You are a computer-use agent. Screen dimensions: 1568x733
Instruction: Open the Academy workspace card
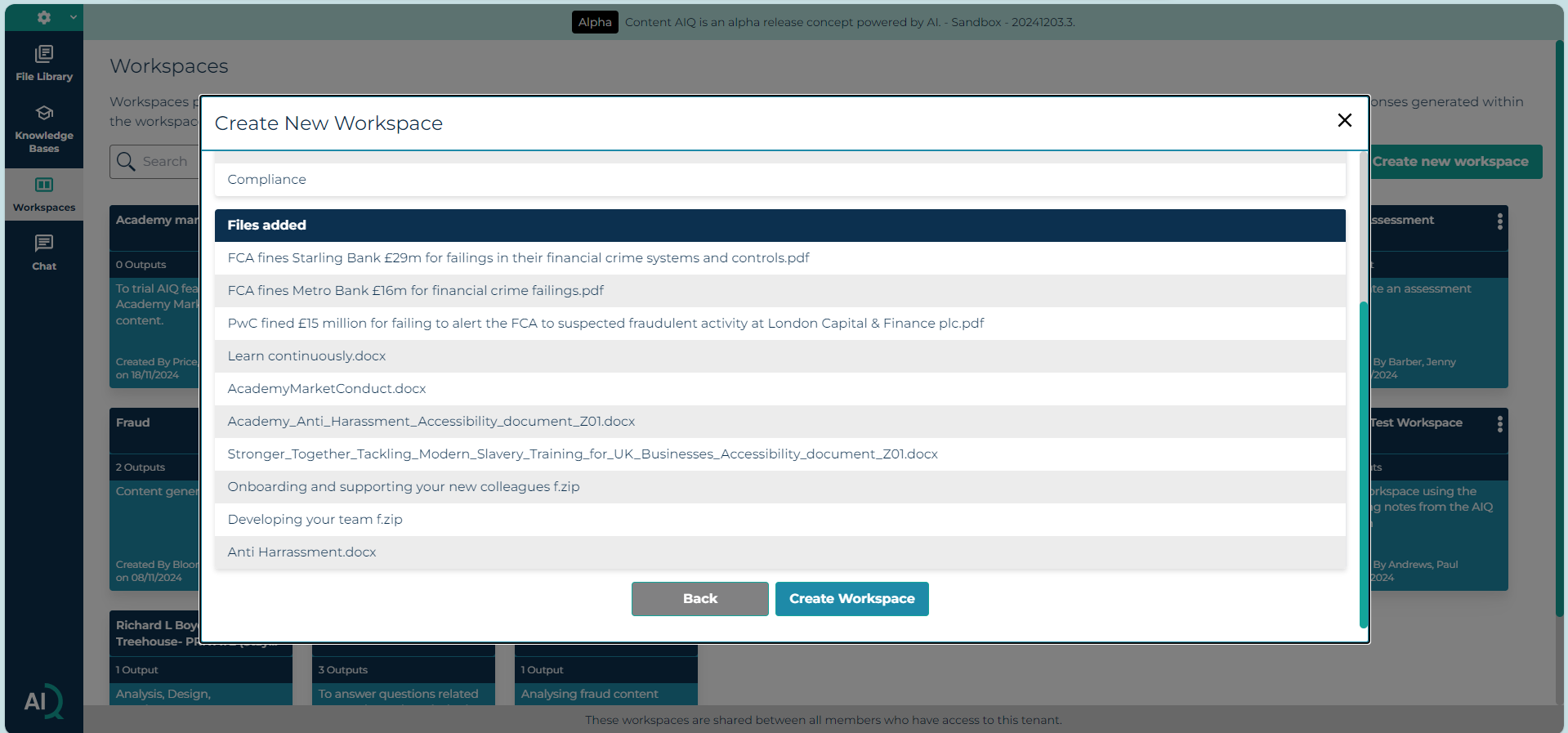154,297
